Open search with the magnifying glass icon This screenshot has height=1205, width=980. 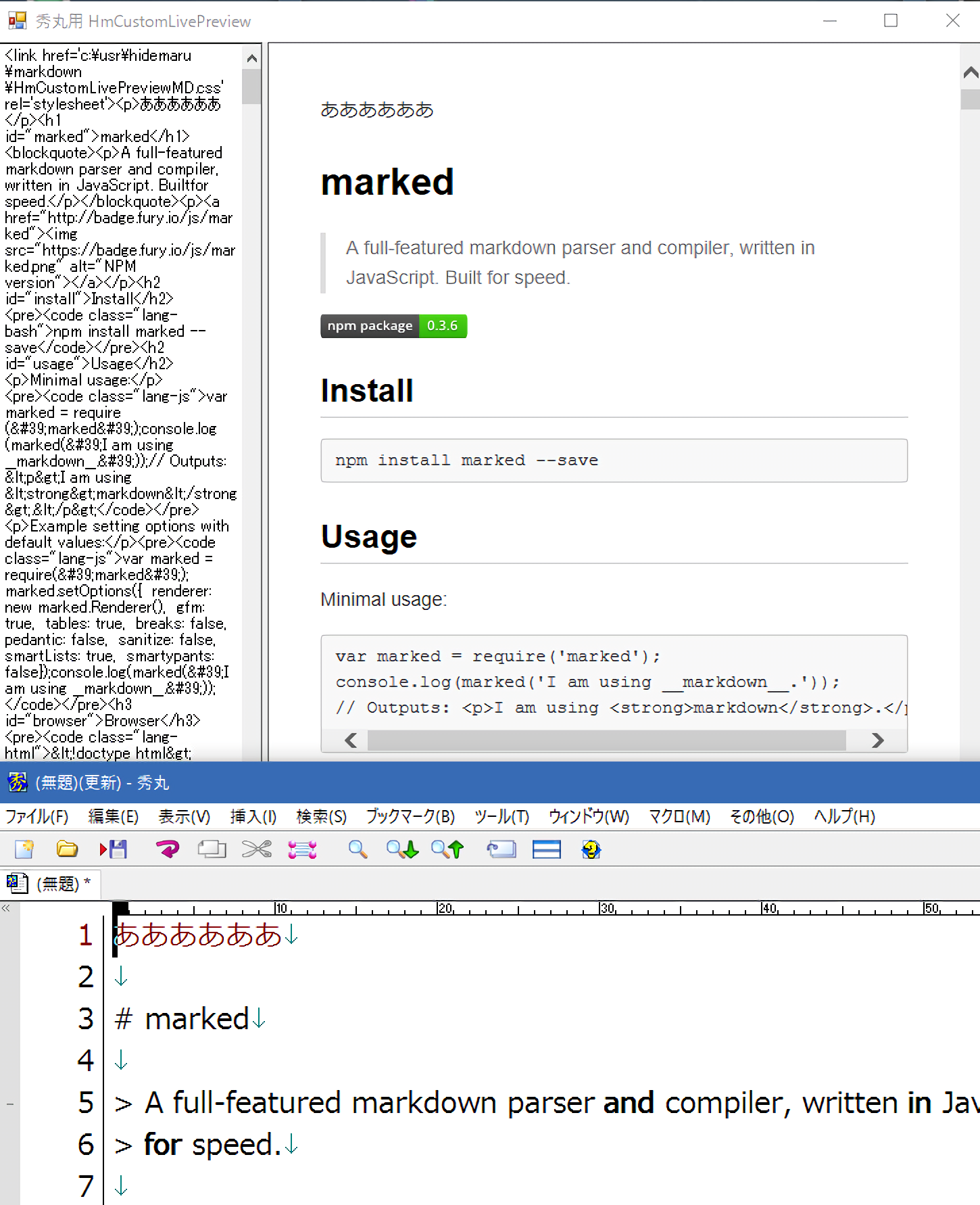358,849
